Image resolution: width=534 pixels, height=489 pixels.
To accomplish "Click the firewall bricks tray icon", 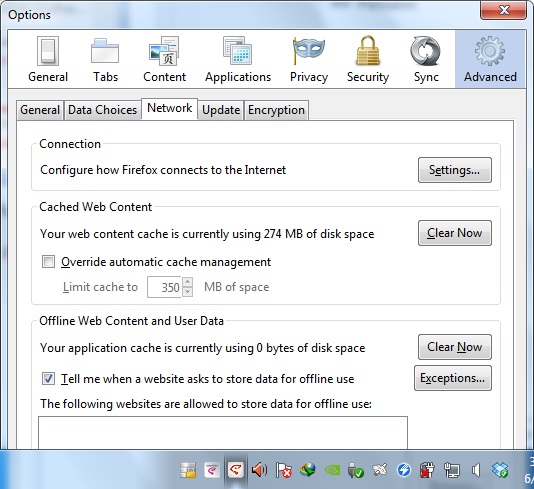I will [188, 471].
